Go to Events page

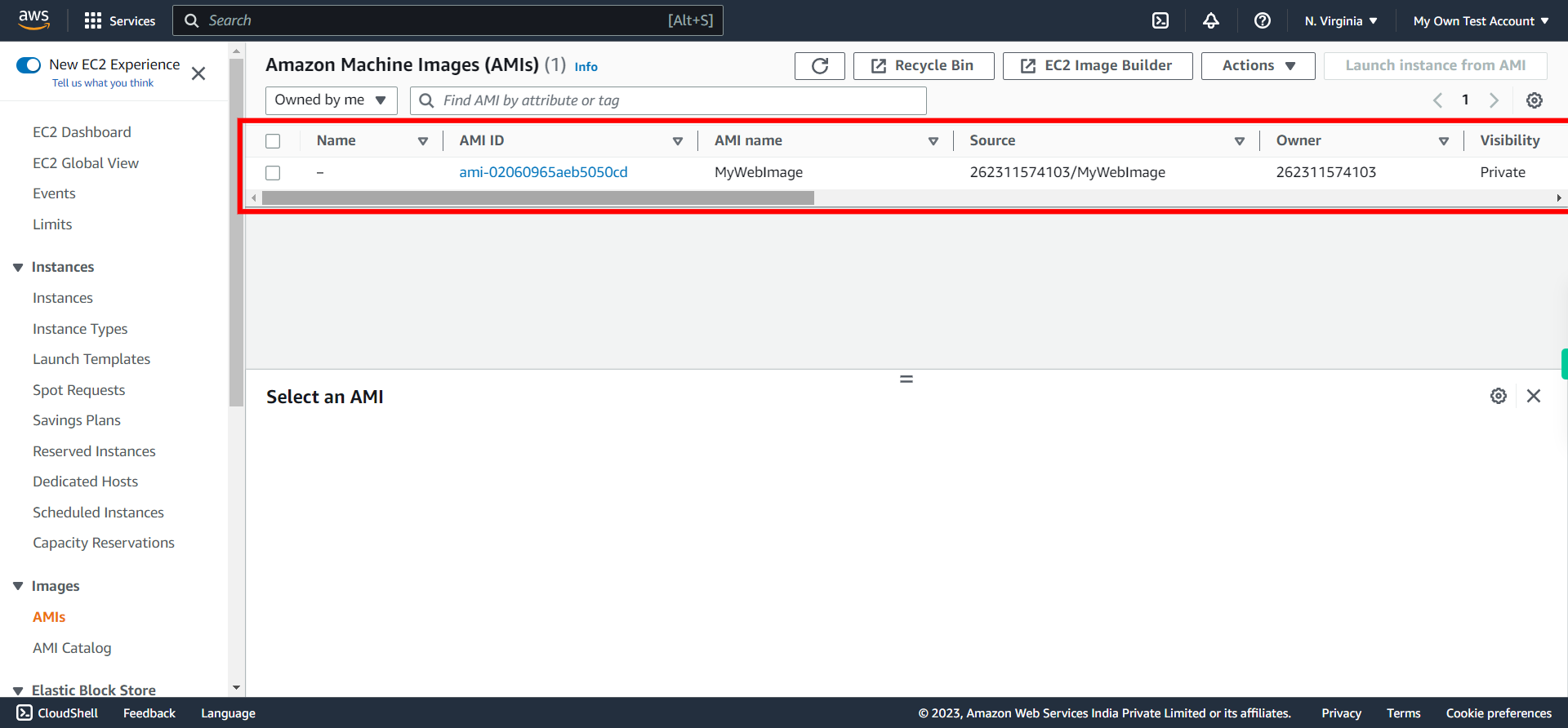pyautogui.click(x=54, y=193)
